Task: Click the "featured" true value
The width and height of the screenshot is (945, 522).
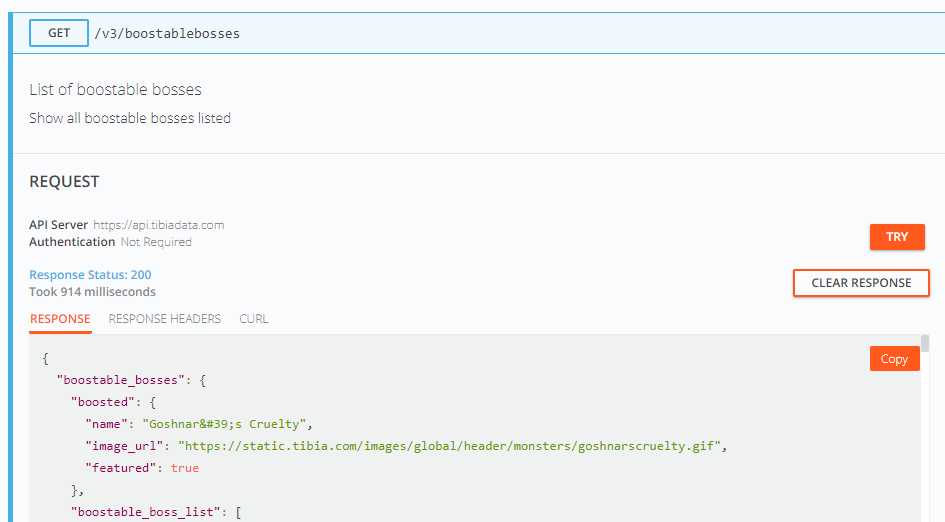Action: coord(184,468)
